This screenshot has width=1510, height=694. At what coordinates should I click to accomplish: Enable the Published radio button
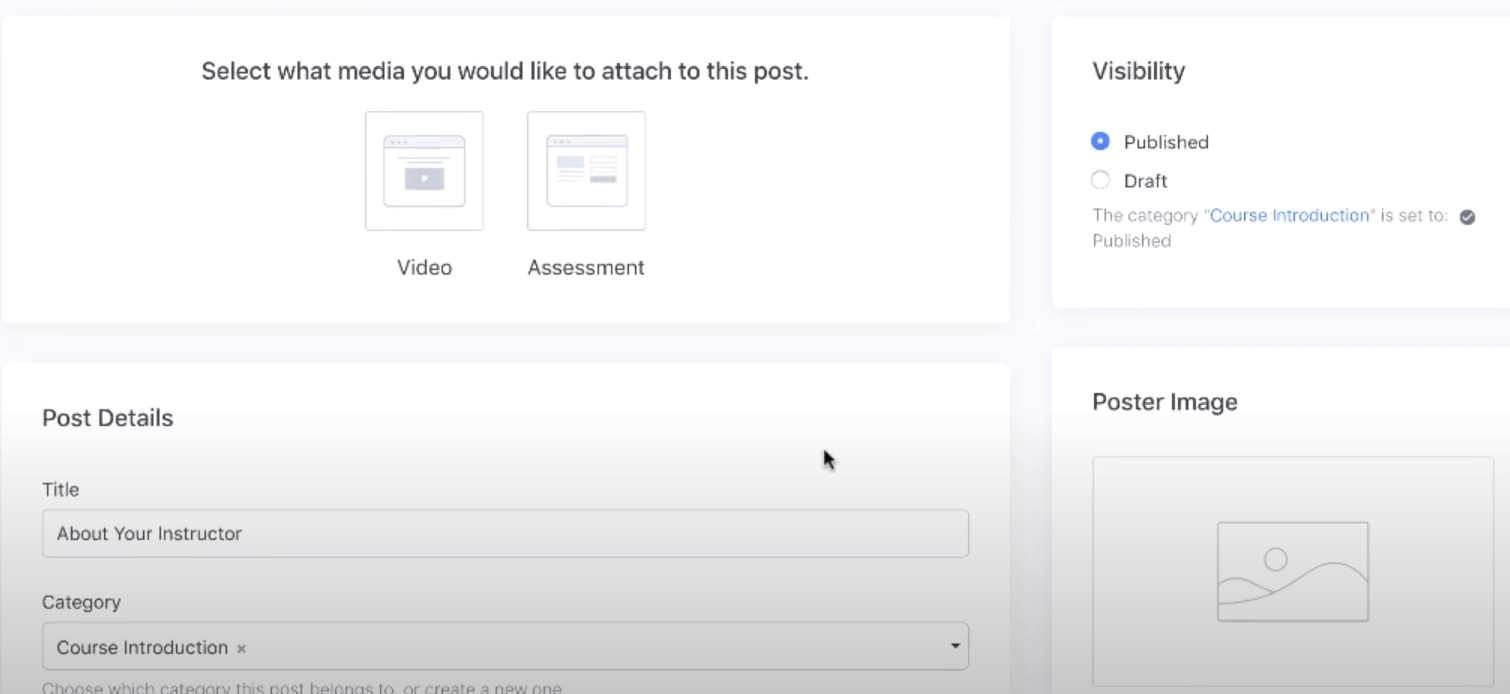pos(1100,142)
